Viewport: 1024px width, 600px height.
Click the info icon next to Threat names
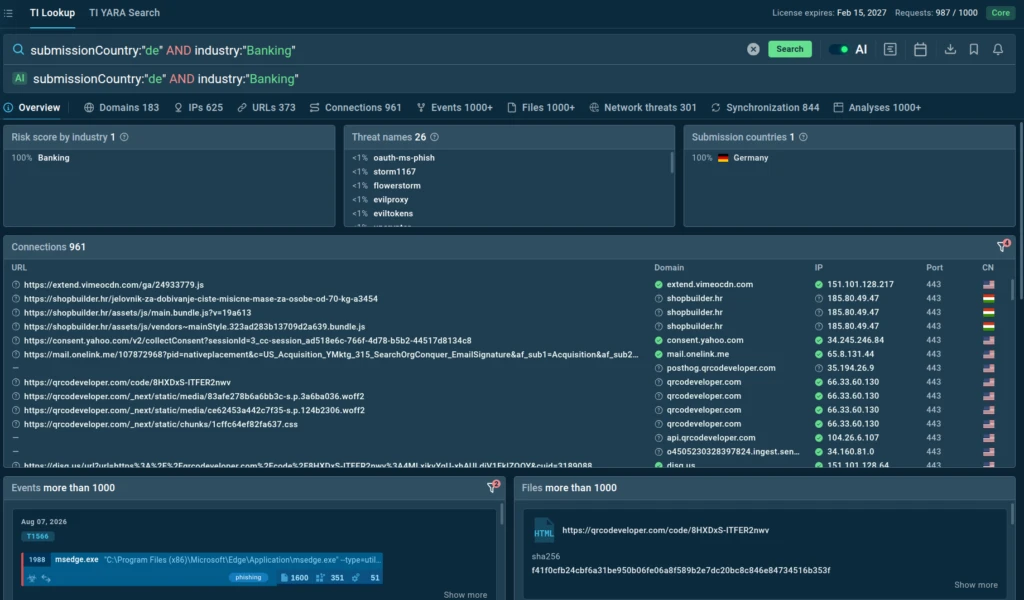(434, 137)
